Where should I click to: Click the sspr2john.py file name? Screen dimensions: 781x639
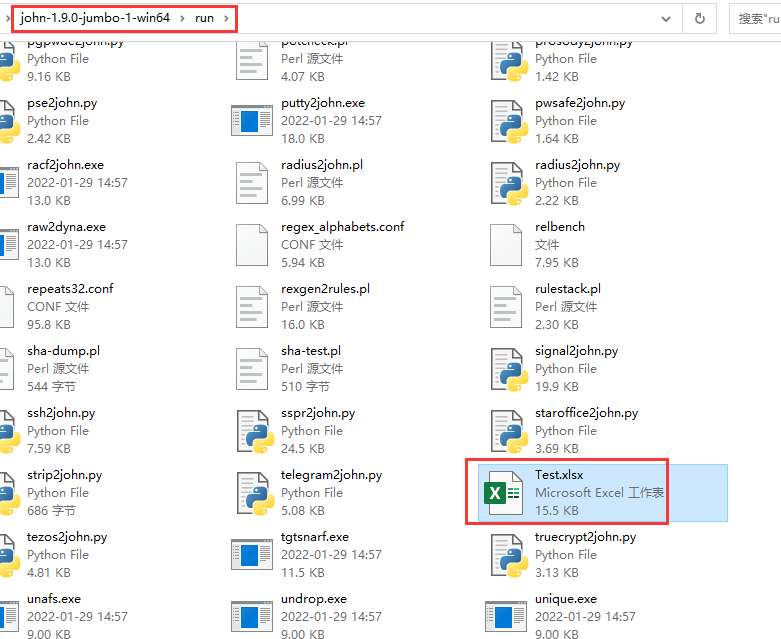point(318,413)
